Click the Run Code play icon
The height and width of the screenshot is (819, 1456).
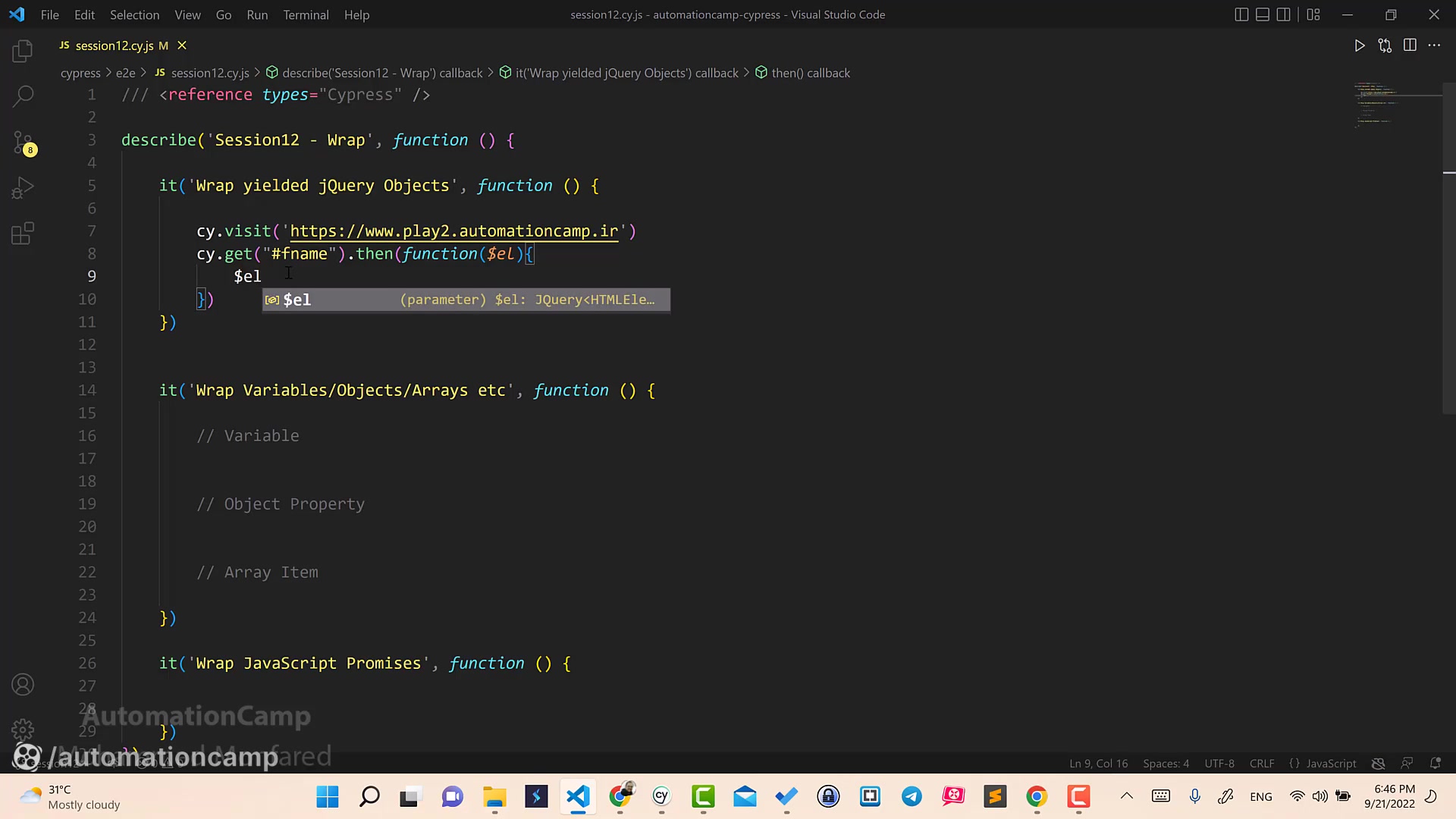point(1359,45)
